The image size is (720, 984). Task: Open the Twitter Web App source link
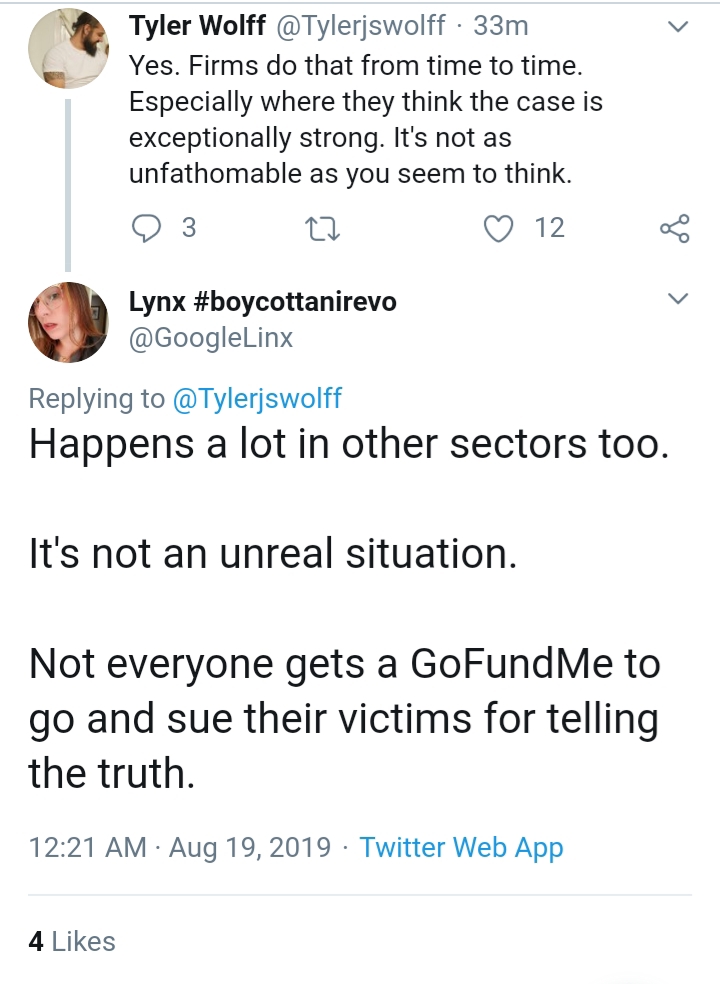[x=461, y=847]
